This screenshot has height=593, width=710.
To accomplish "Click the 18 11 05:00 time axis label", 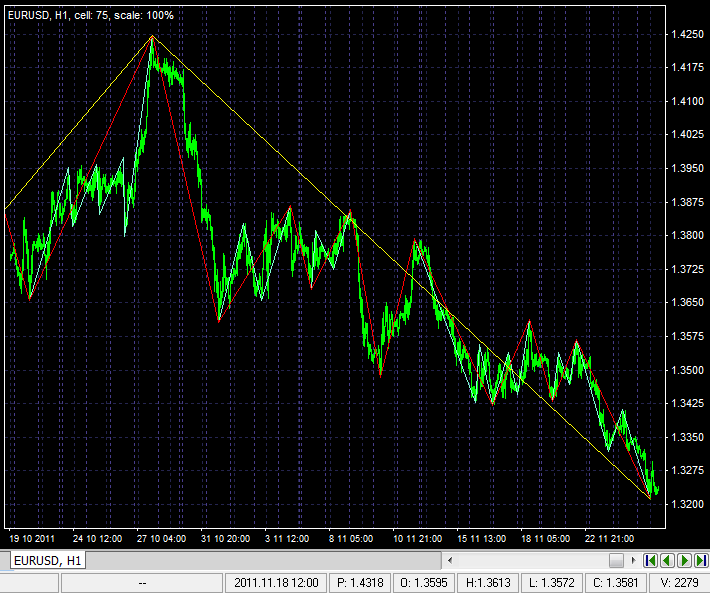I will (x=546, y=539).
